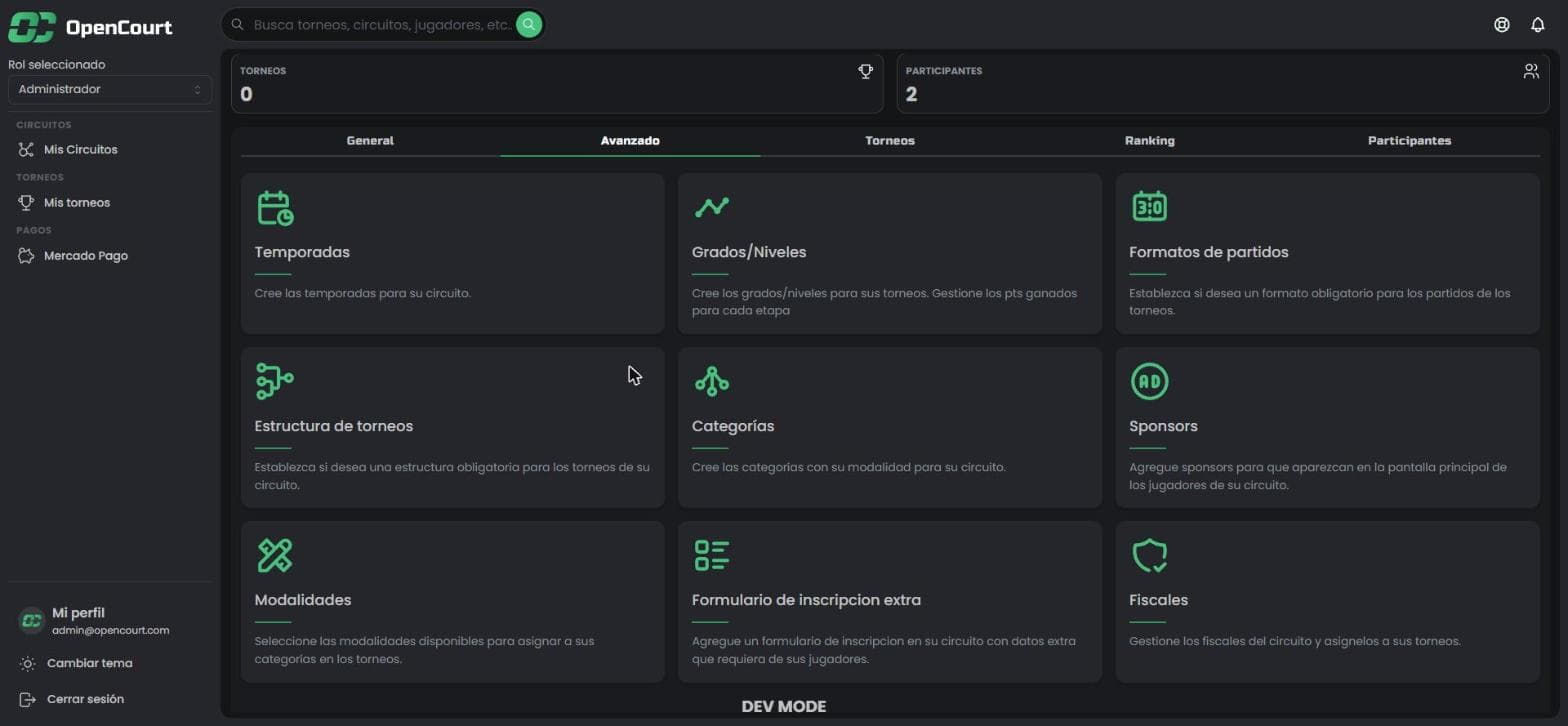Open the Formatos de partidos card title
1568x726 pixels.
pyautogui.click(x=1208, y=252)
